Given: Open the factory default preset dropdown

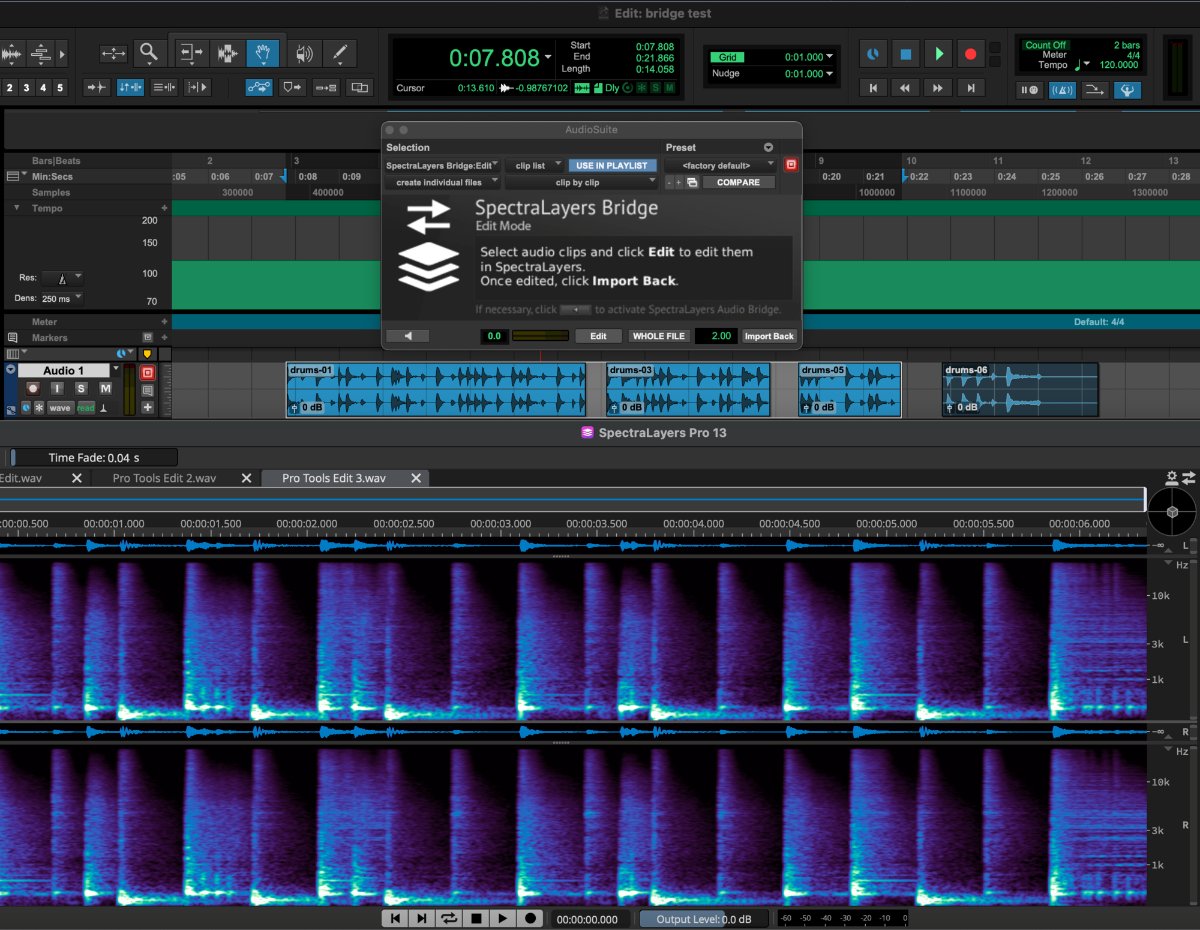Looking at the screenshot, I should pyautogui.click(x=721, y=165).
